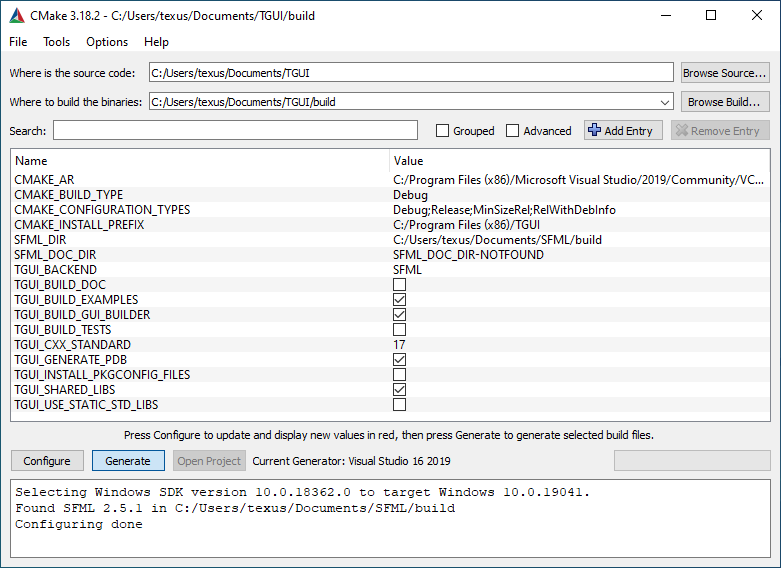The image size is (781, 568).
Task: Click the Browse Build button
Action: tap(725, 102)
